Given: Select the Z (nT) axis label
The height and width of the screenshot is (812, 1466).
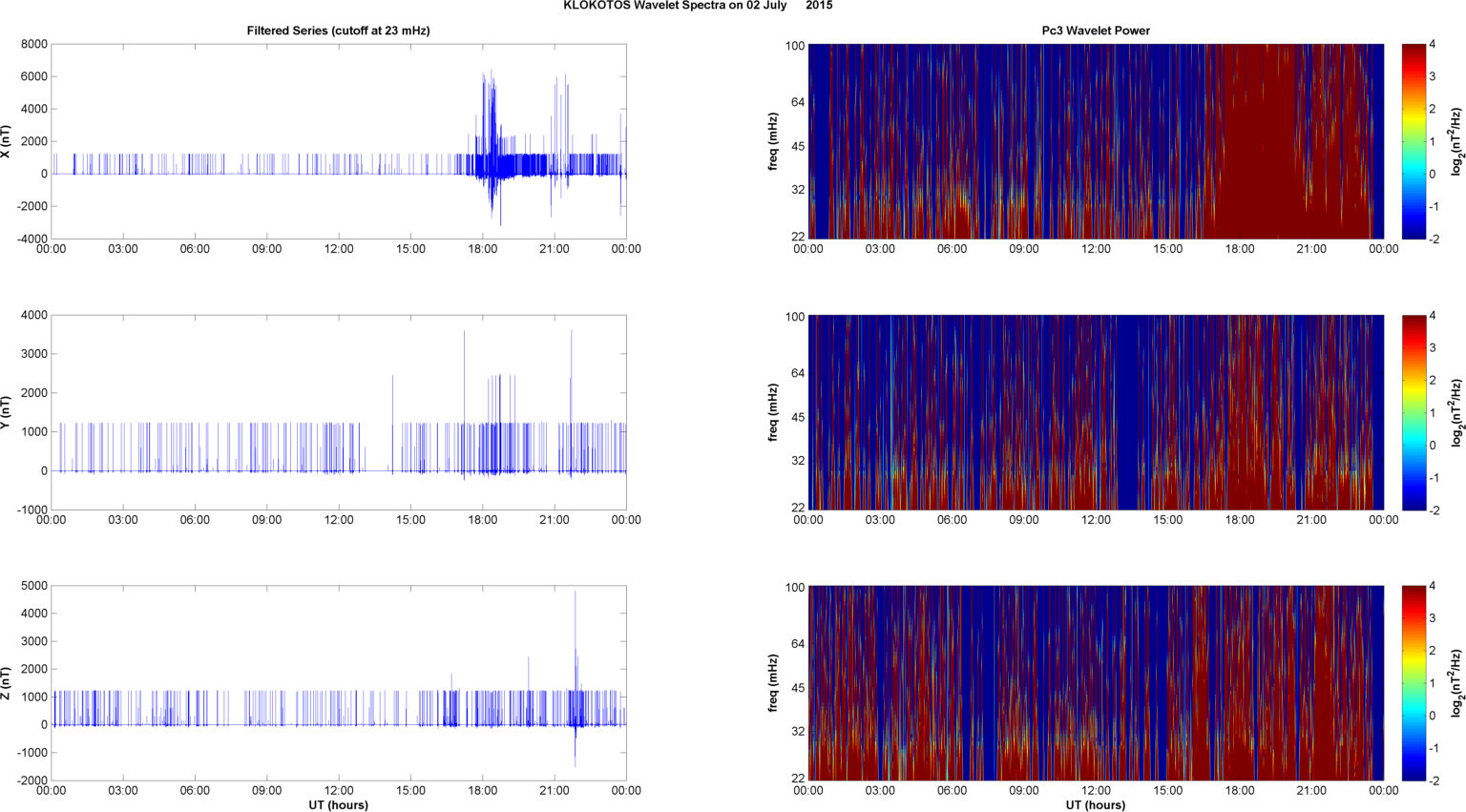Looking at the screenshot, I should (x=6, y=683).
